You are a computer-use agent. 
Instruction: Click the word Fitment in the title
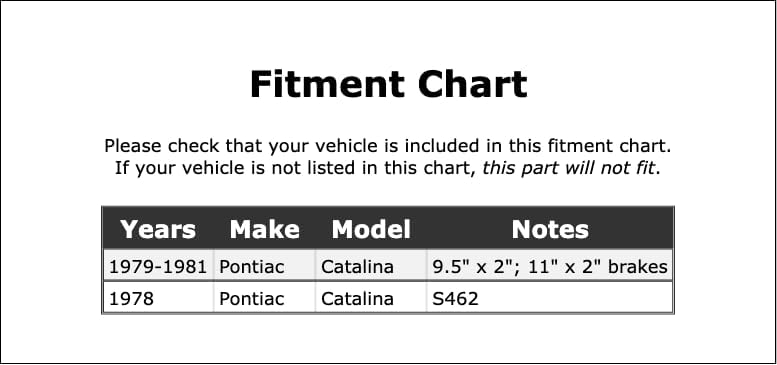click(328, 84)
